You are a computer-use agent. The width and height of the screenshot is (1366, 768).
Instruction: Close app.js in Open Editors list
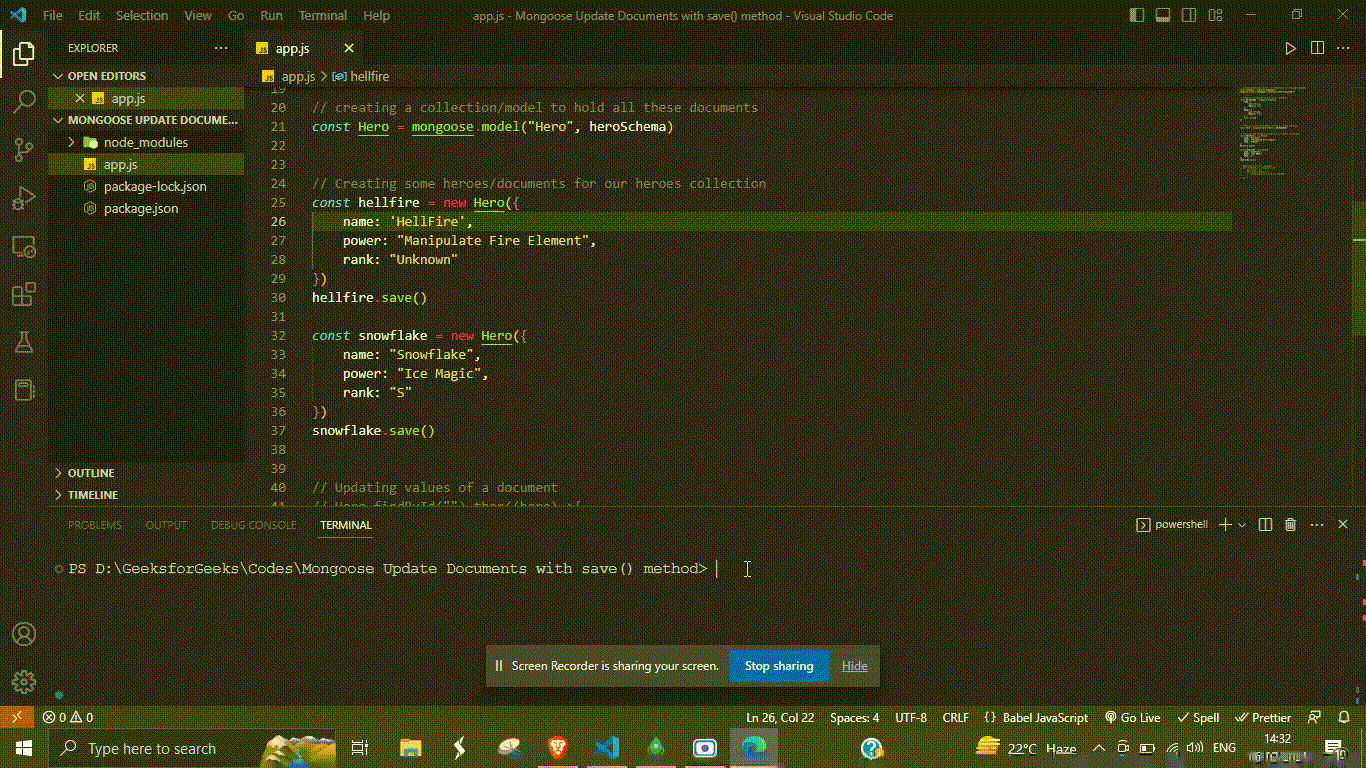coord(81,98)
